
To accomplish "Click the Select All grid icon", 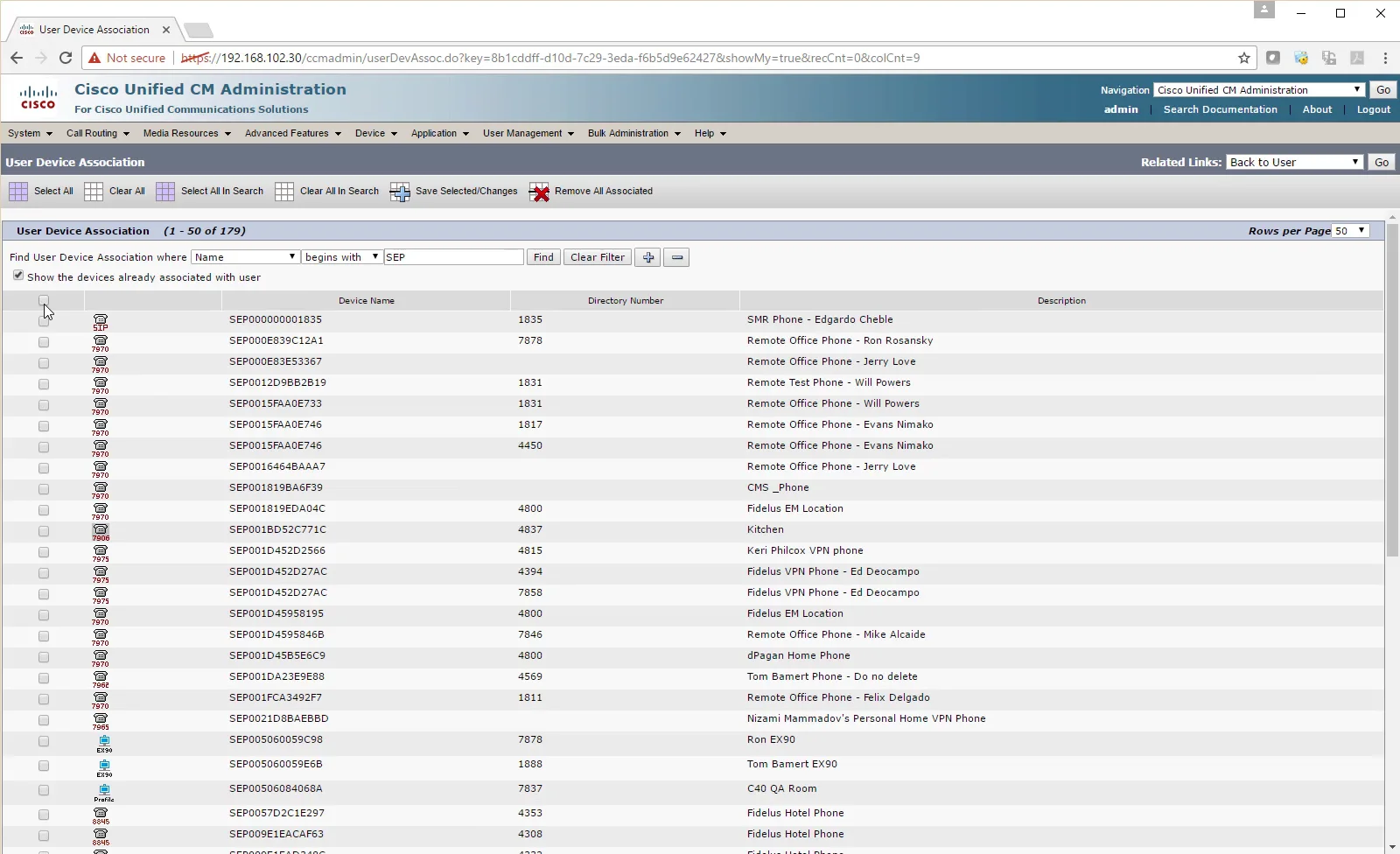I will pos(18,192).
